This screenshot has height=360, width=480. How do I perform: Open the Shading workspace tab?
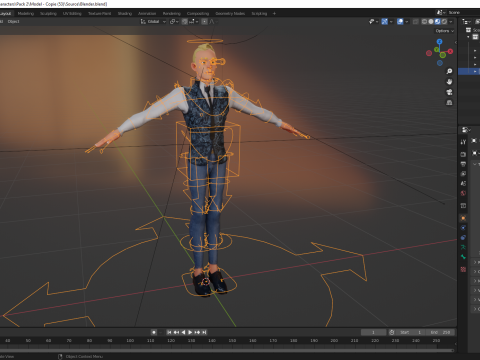point(125,13)
